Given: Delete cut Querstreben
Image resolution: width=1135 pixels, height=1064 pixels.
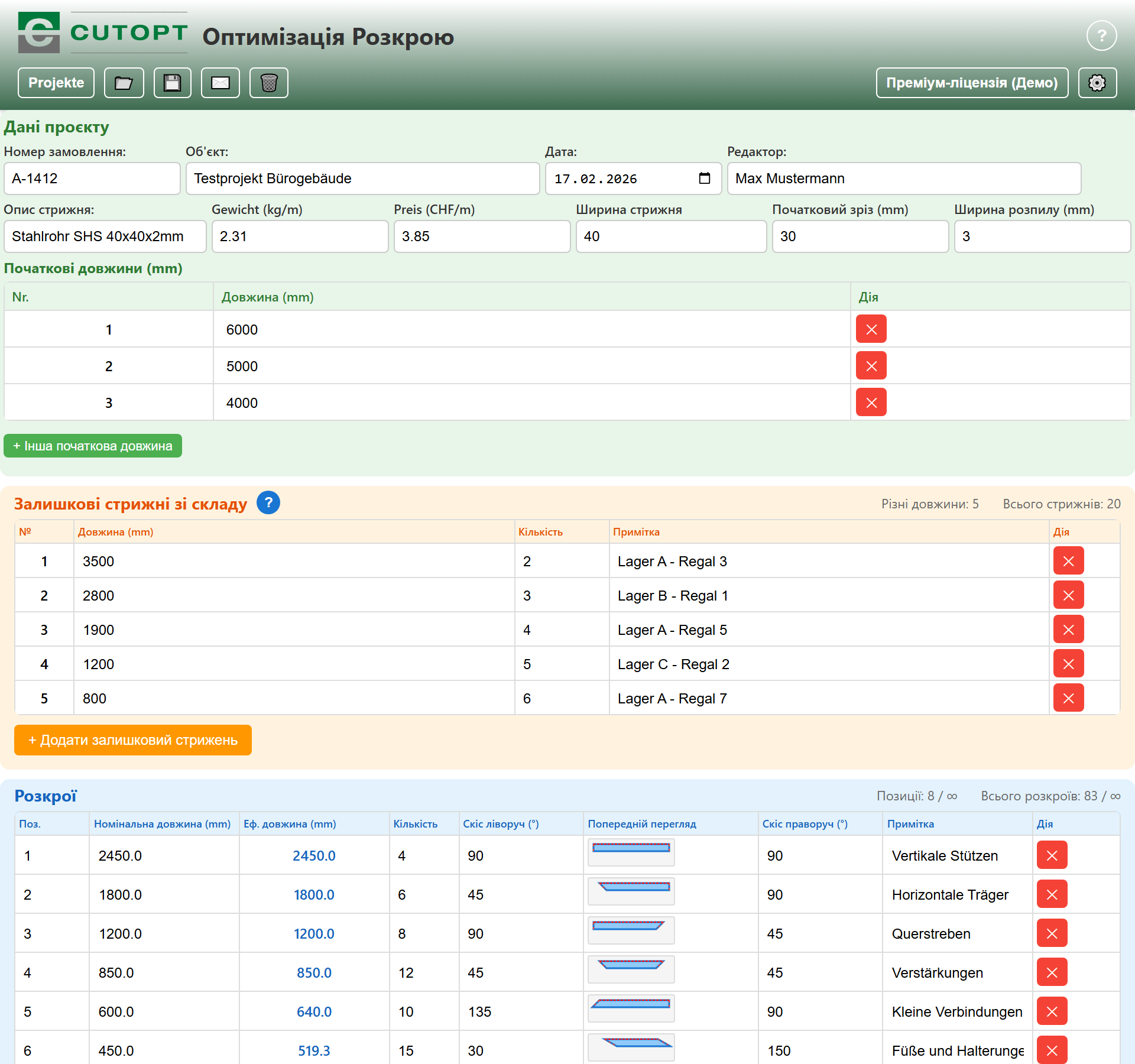Looking at the screenshot, I should [1052, 933].
